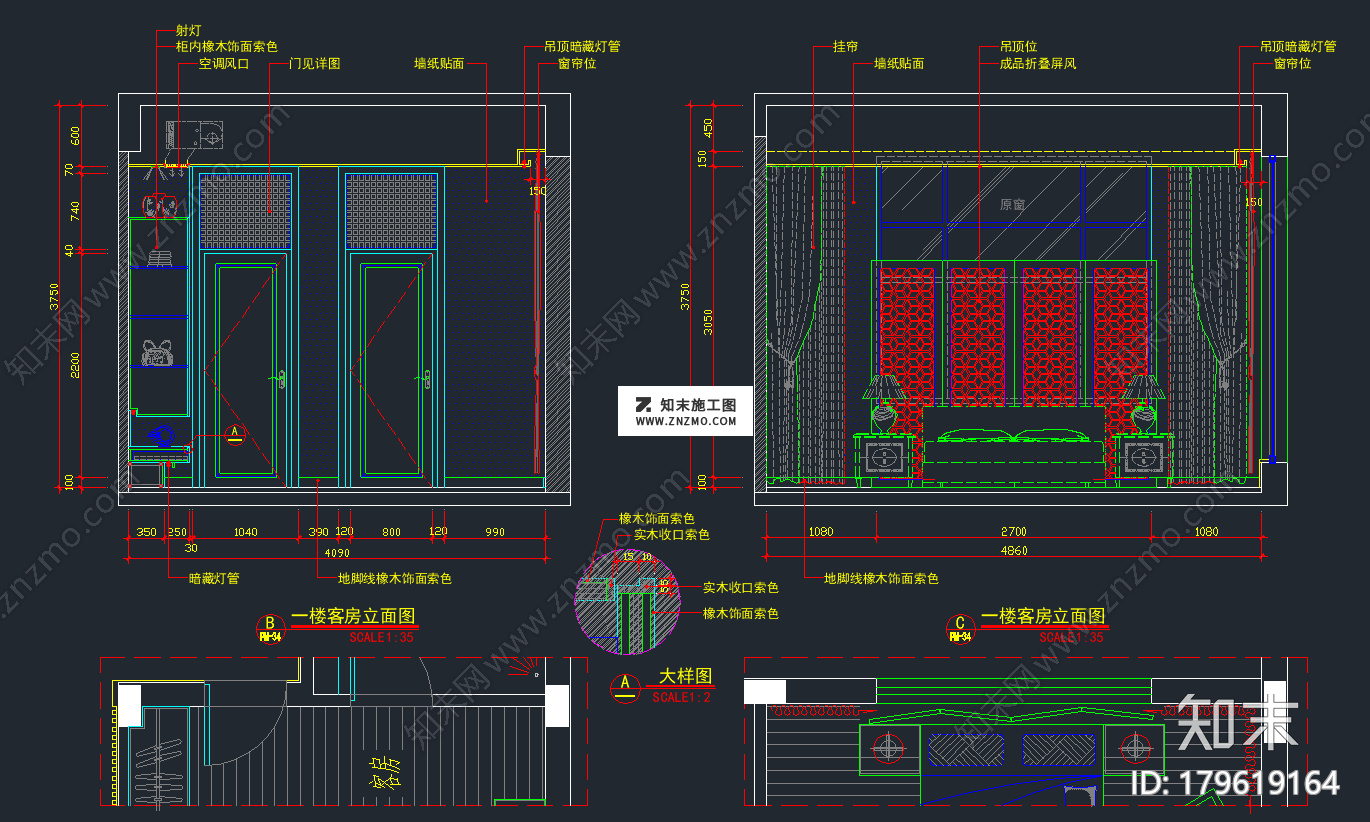Select the right '1080' dimension in elevation C
Viewport: 1370px width, 822px height.
tap(1205, 533)
